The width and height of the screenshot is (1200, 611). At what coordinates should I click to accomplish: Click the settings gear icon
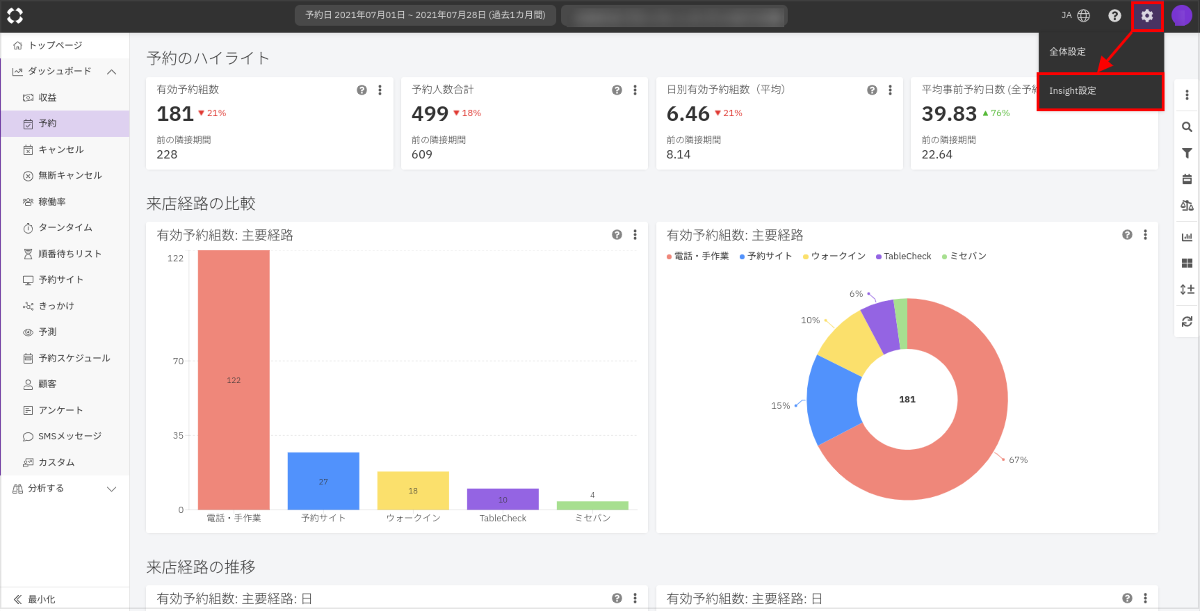click(1147, 16)
